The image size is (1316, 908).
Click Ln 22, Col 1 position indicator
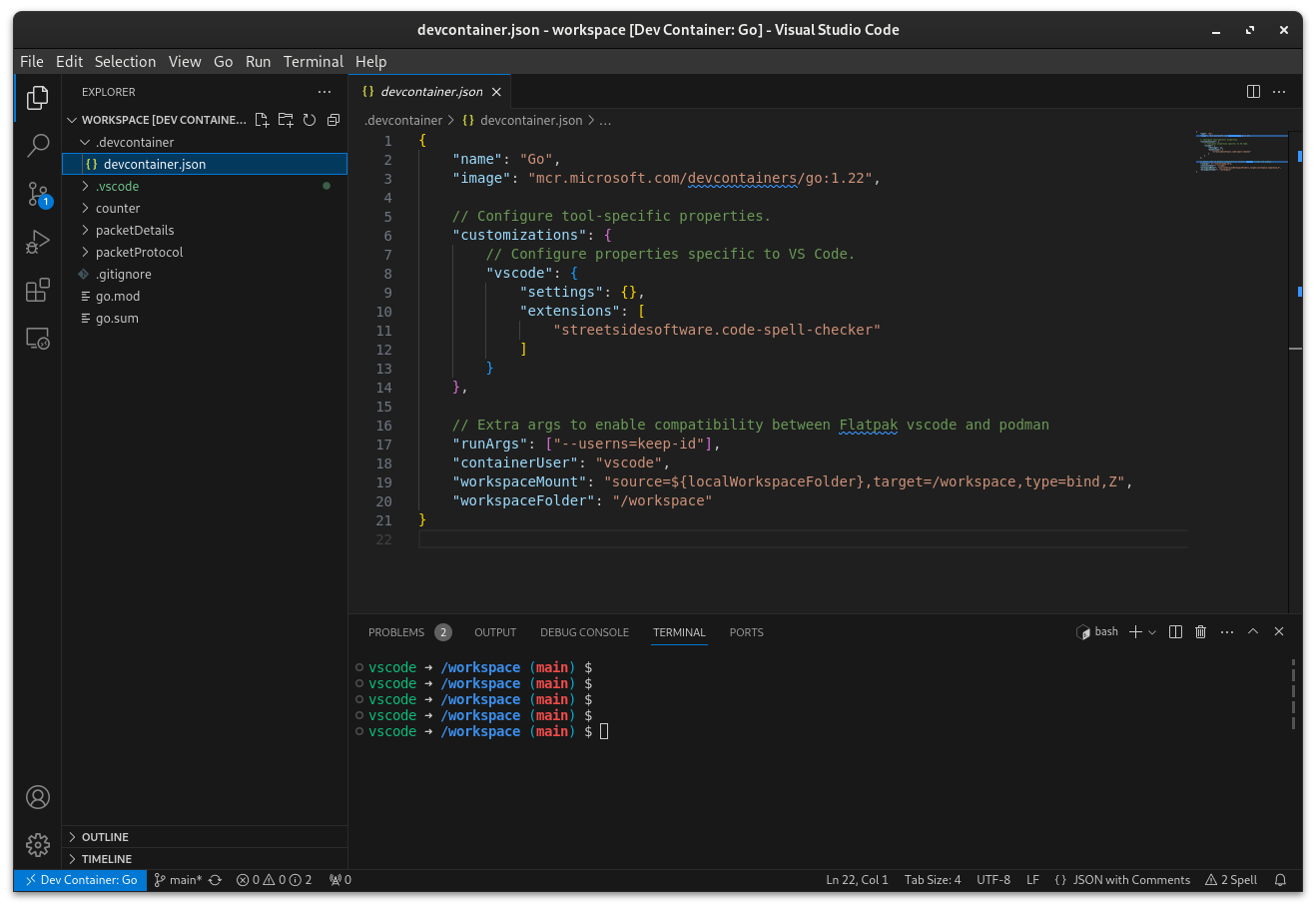pyautogui.click(x=857, y=880)
